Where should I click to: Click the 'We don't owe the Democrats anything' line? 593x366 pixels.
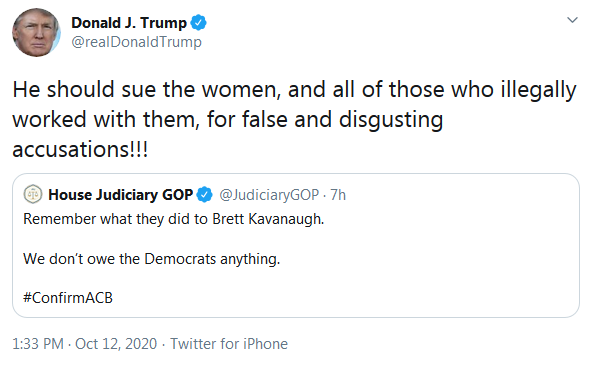pos(152,259)
